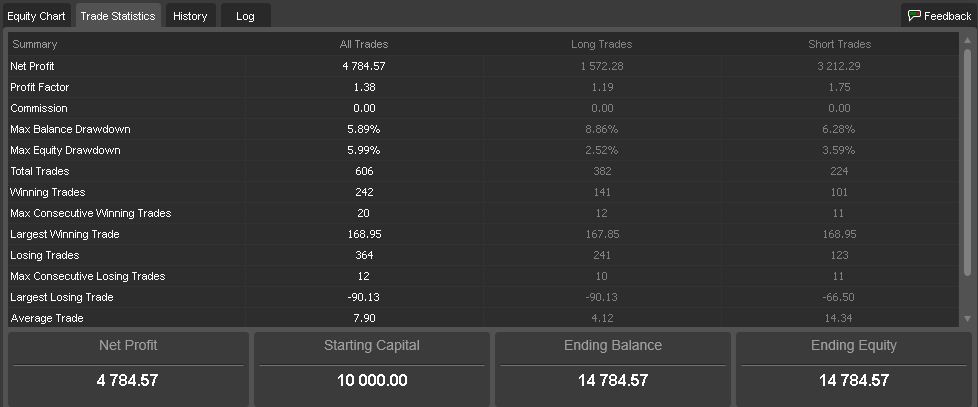
Task: Click the All Trades column header
Action: pos(364,44)
